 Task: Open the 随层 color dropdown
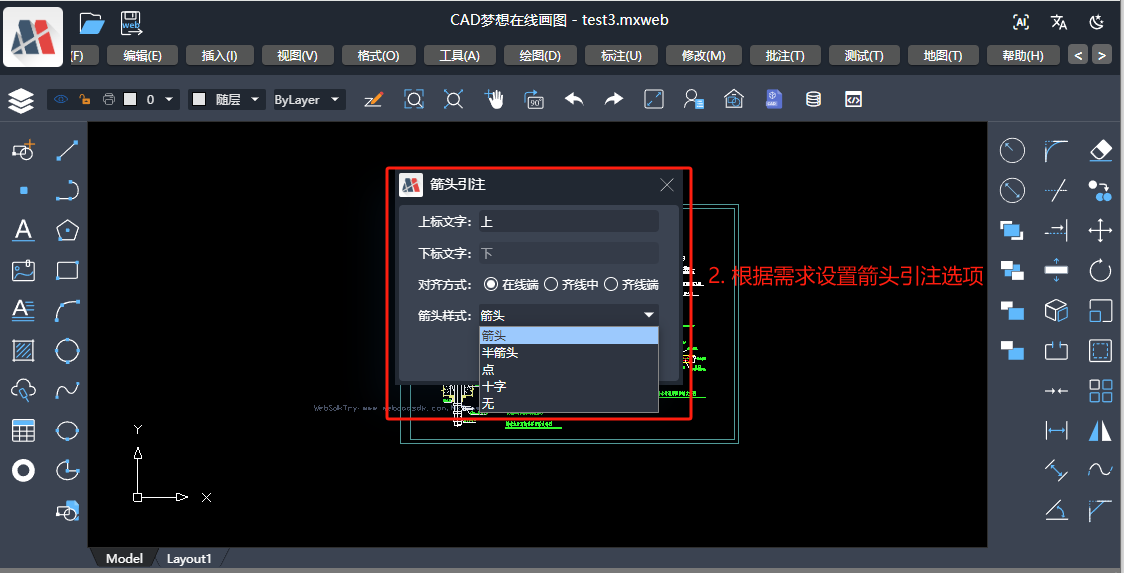click(x=225, y=99)
